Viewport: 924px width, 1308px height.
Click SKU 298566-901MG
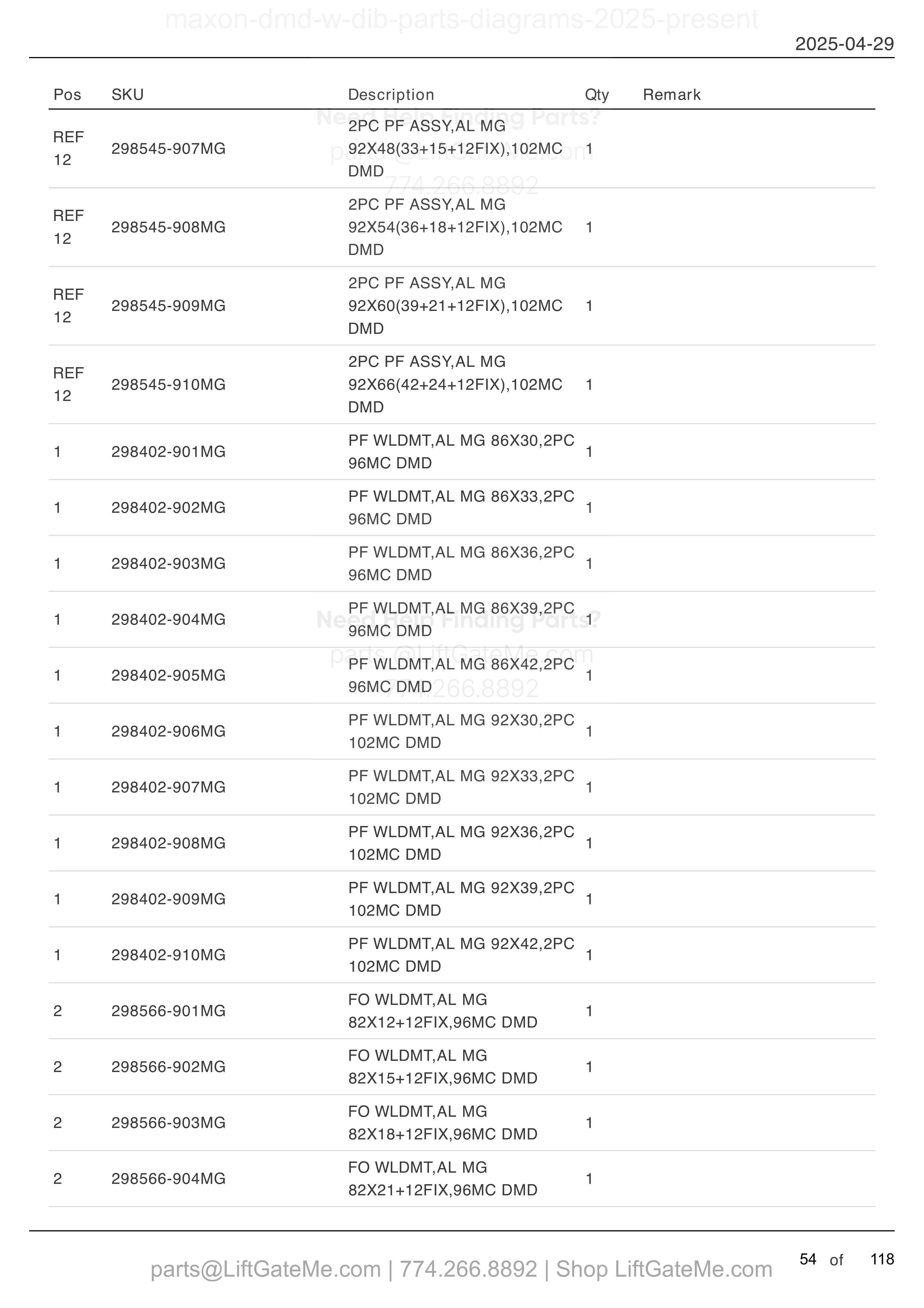pos(169,1010)
